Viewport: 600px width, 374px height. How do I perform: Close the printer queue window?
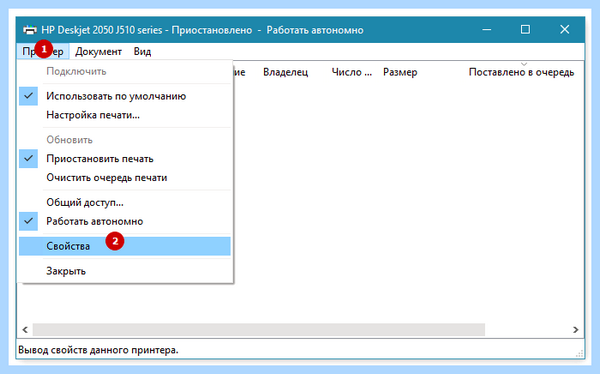pyautogui.click(x=564, y=29)
